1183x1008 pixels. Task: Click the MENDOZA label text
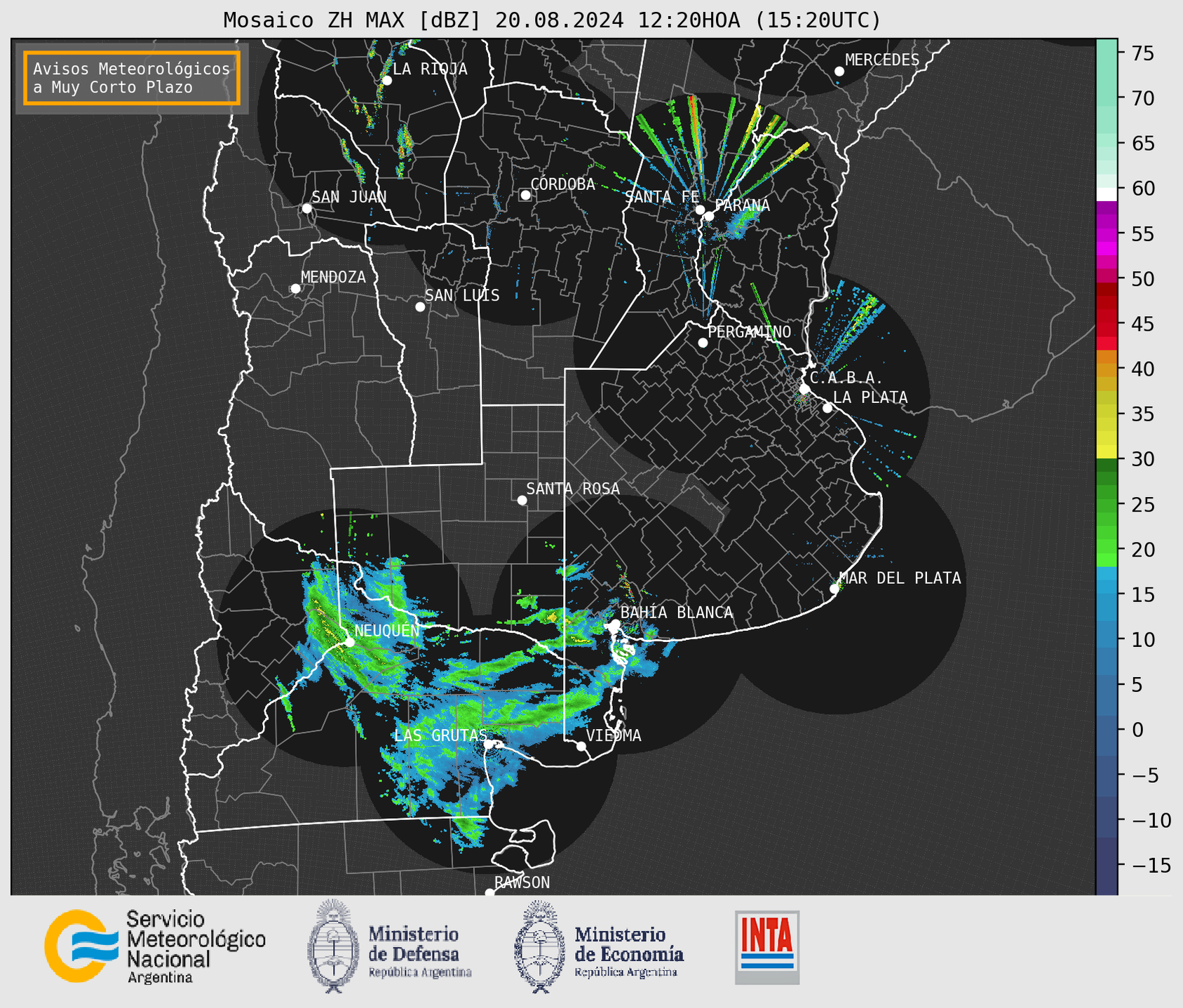334,277
